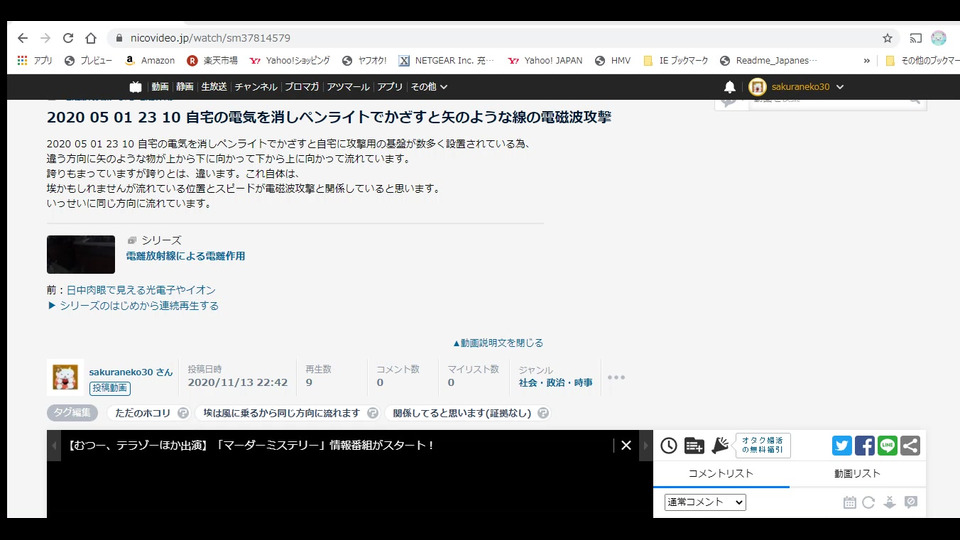Open the その他のブックマーク folder
960x540 pixels.
point(922,61)
